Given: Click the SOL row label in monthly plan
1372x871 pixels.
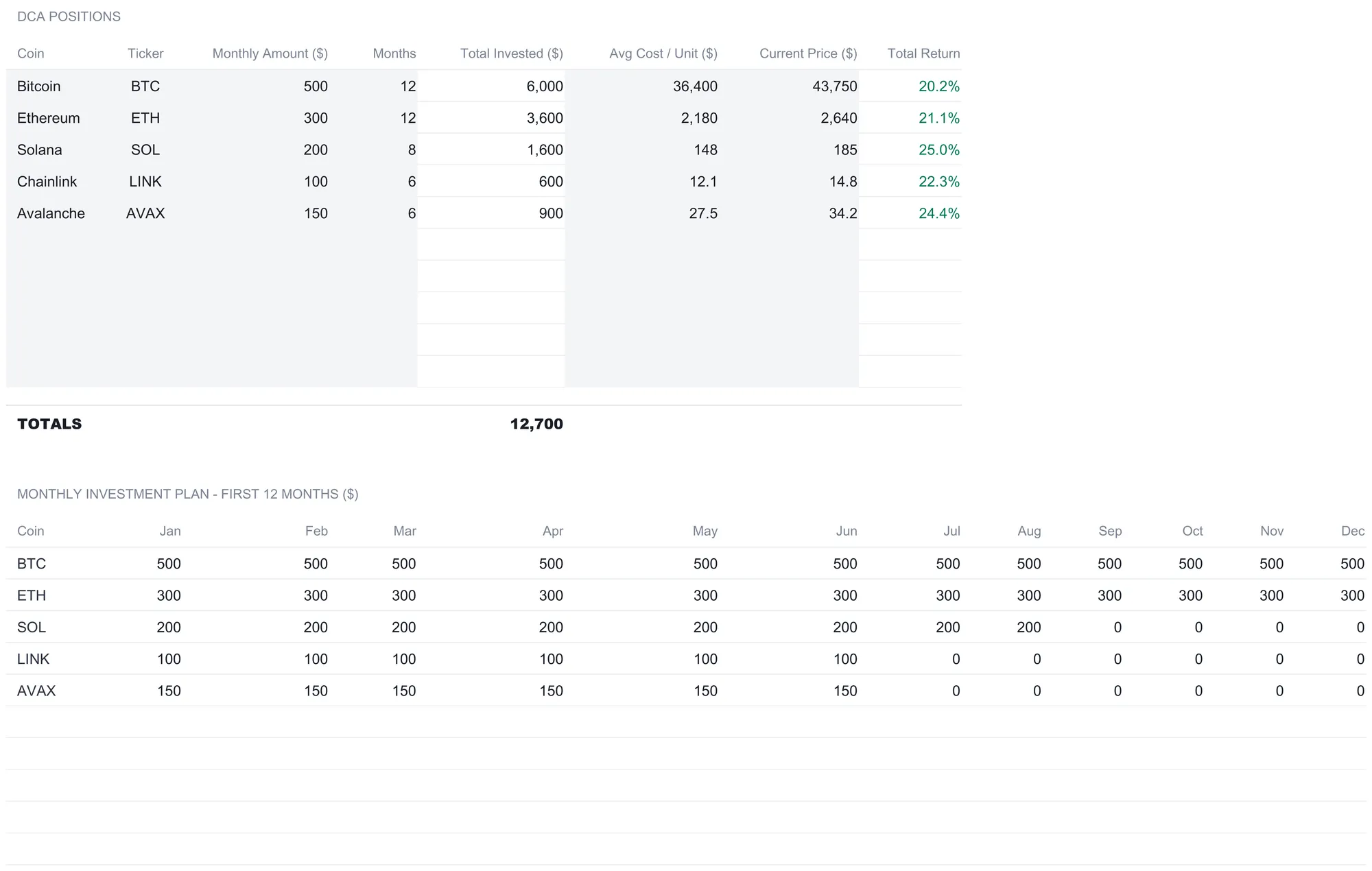Looking at the screenshot, I should pos(32,627).
